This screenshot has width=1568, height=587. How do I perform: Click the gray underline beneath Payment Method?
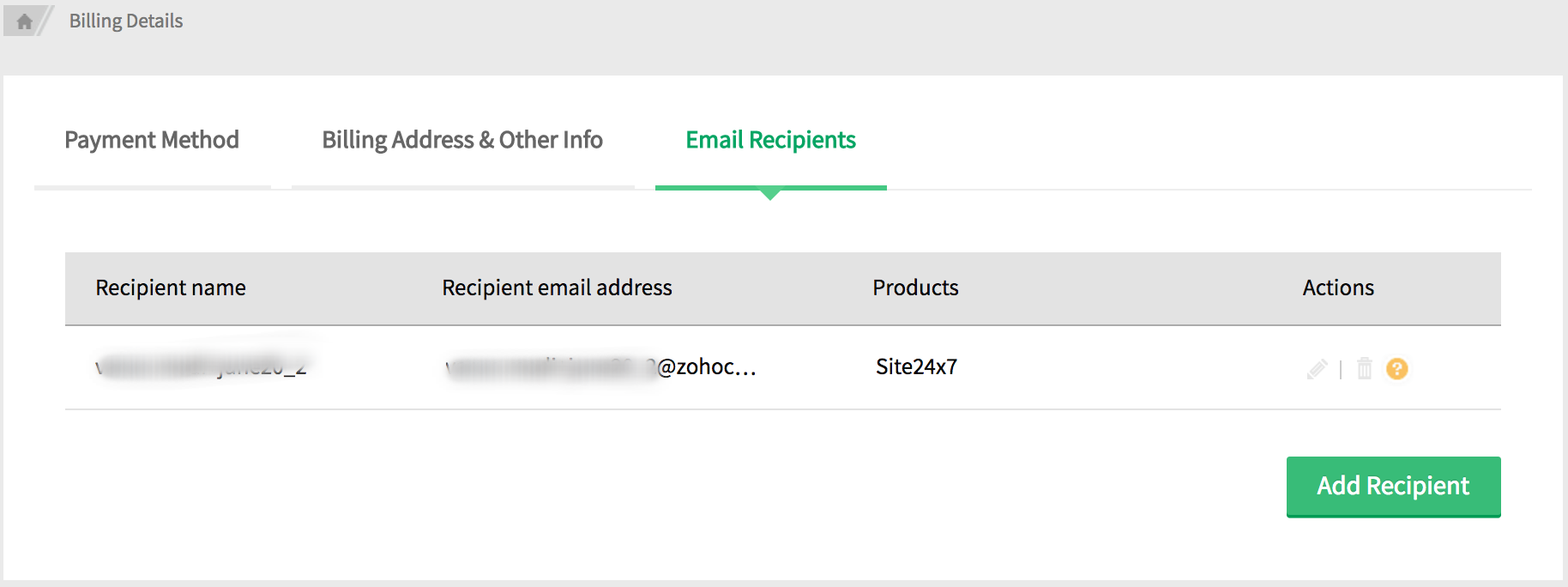(153, 187)
